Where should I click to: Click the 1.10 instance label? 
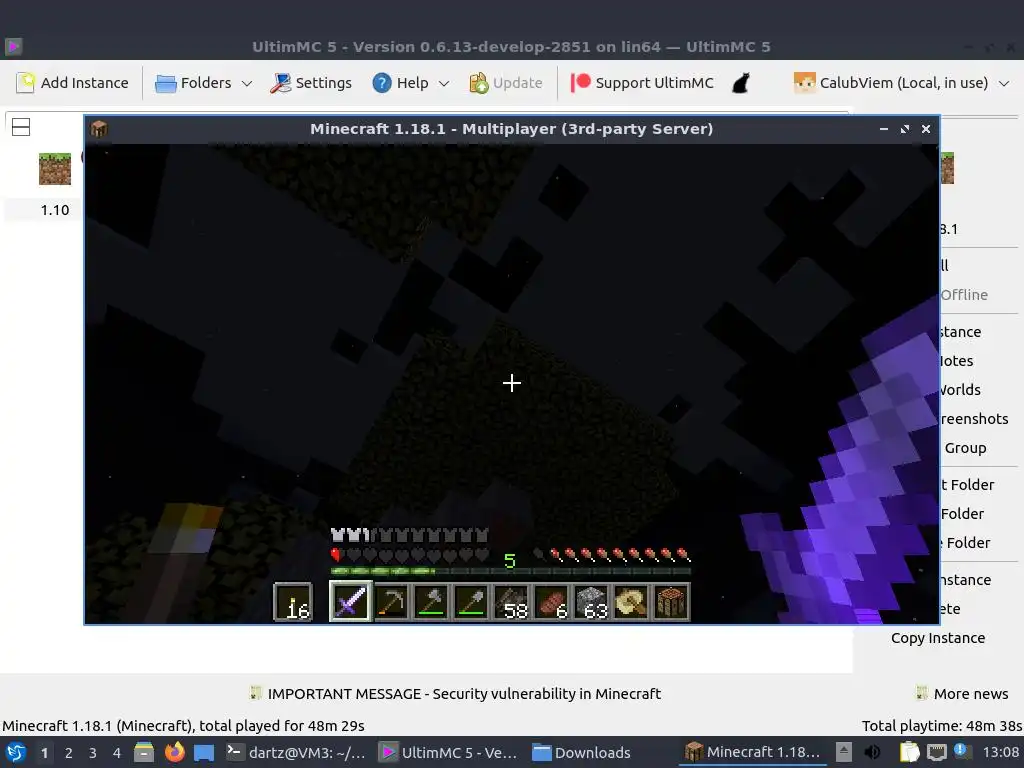[x=55, y=210]
